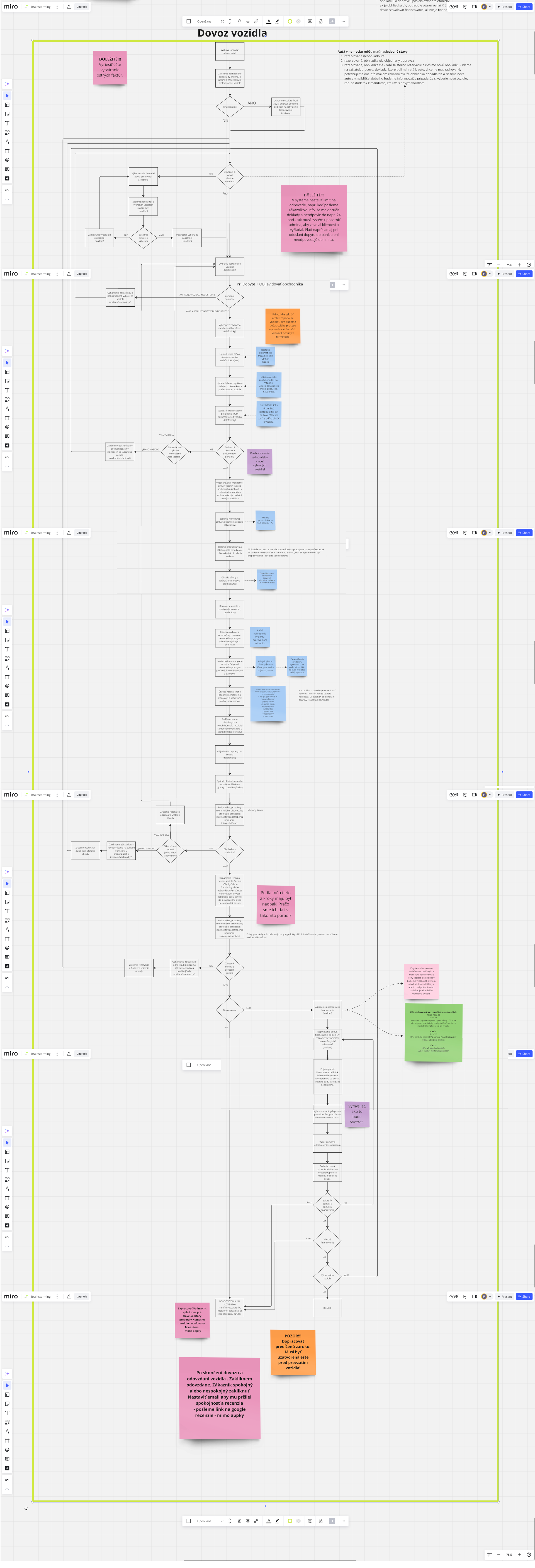
Task: Select the orange POZOR sticky note
Action: click(293, 1353)
